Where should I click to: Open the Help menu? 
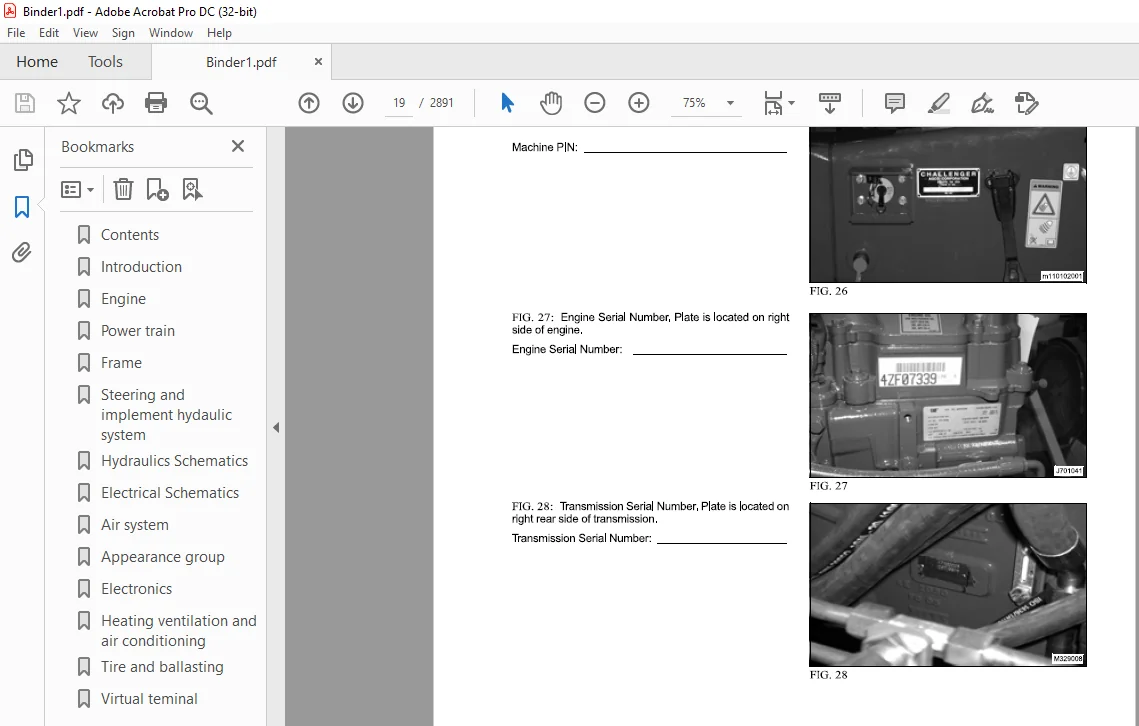tap(219, 33)
